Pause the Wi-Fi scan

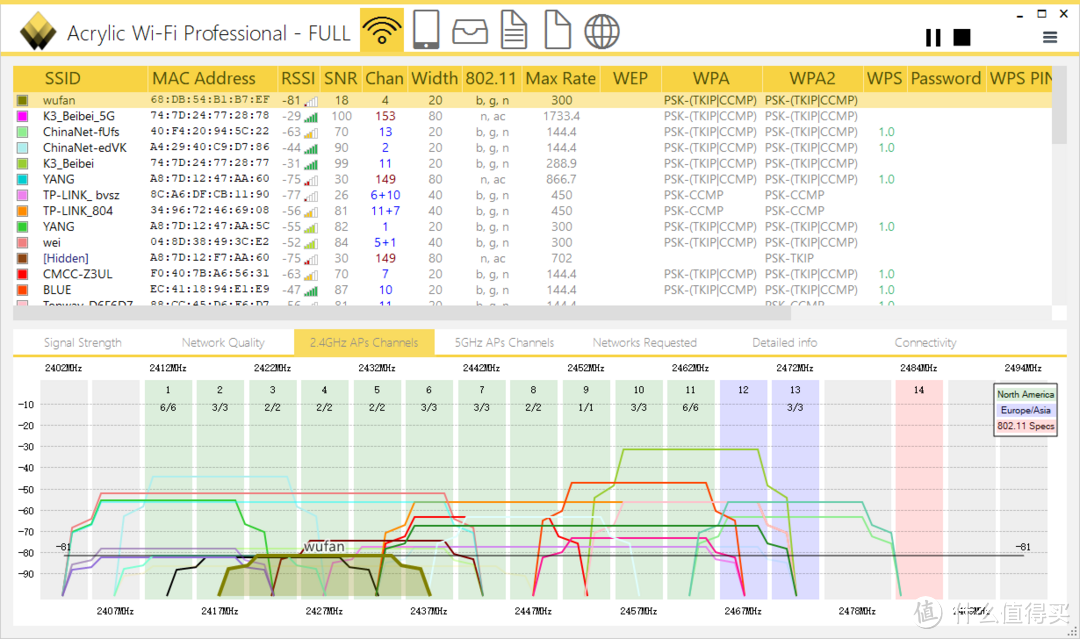[x=933, y=37]
